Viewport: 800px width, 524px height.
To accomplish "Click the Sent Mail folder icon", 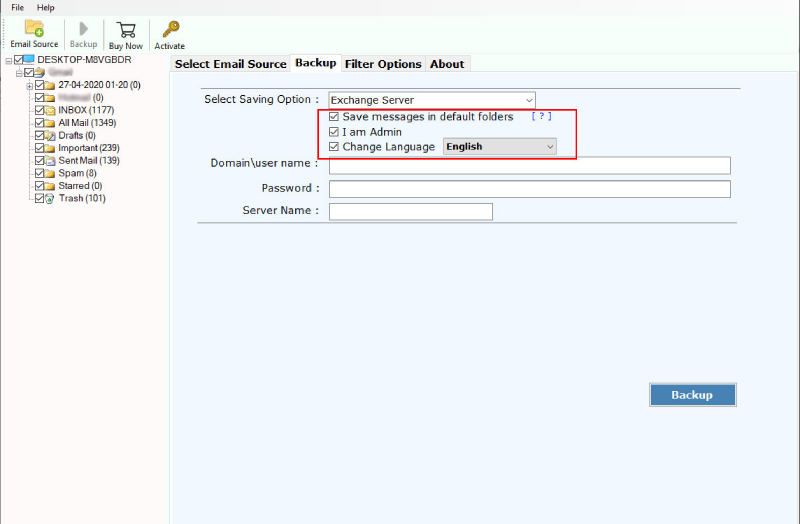I will pos(49,161).
